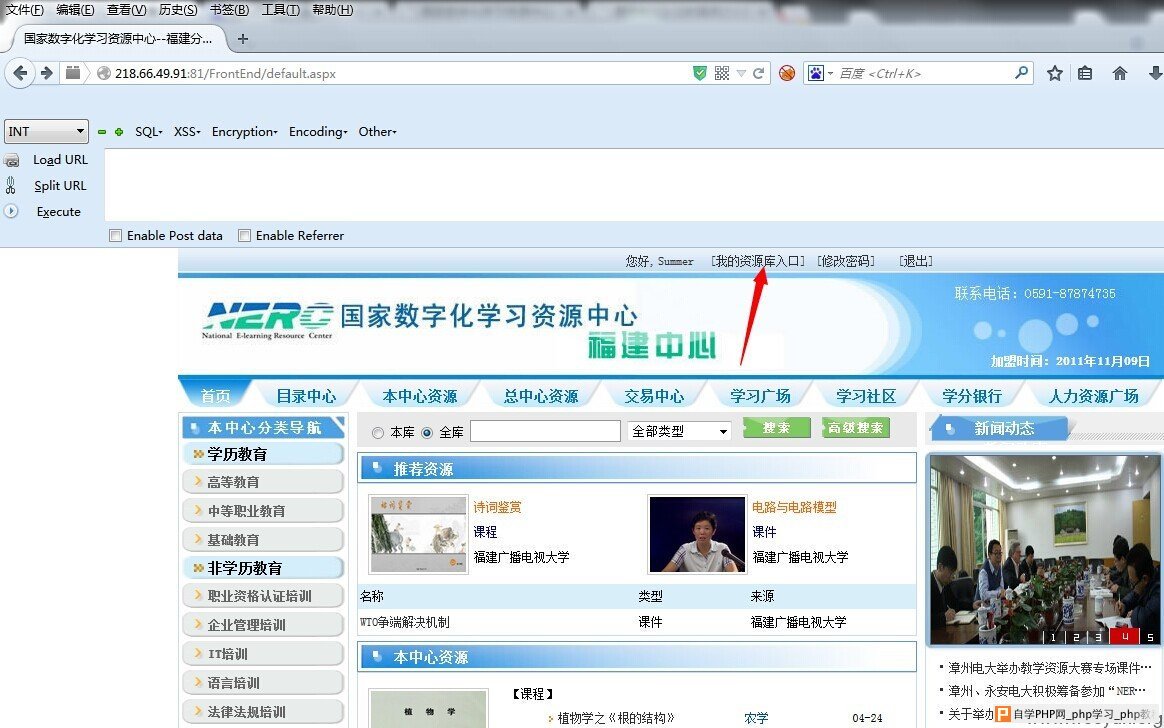Click in the site search text field

tap(546, 431)
